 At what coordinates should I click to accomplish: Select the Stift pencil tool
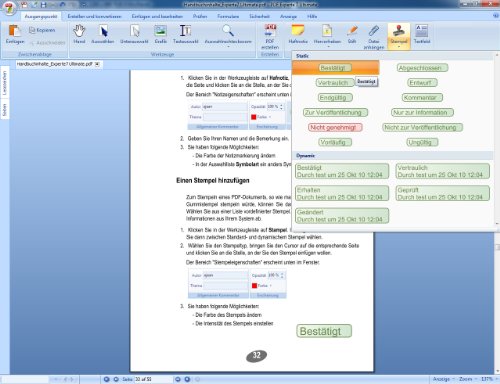[x=352, y=34]
